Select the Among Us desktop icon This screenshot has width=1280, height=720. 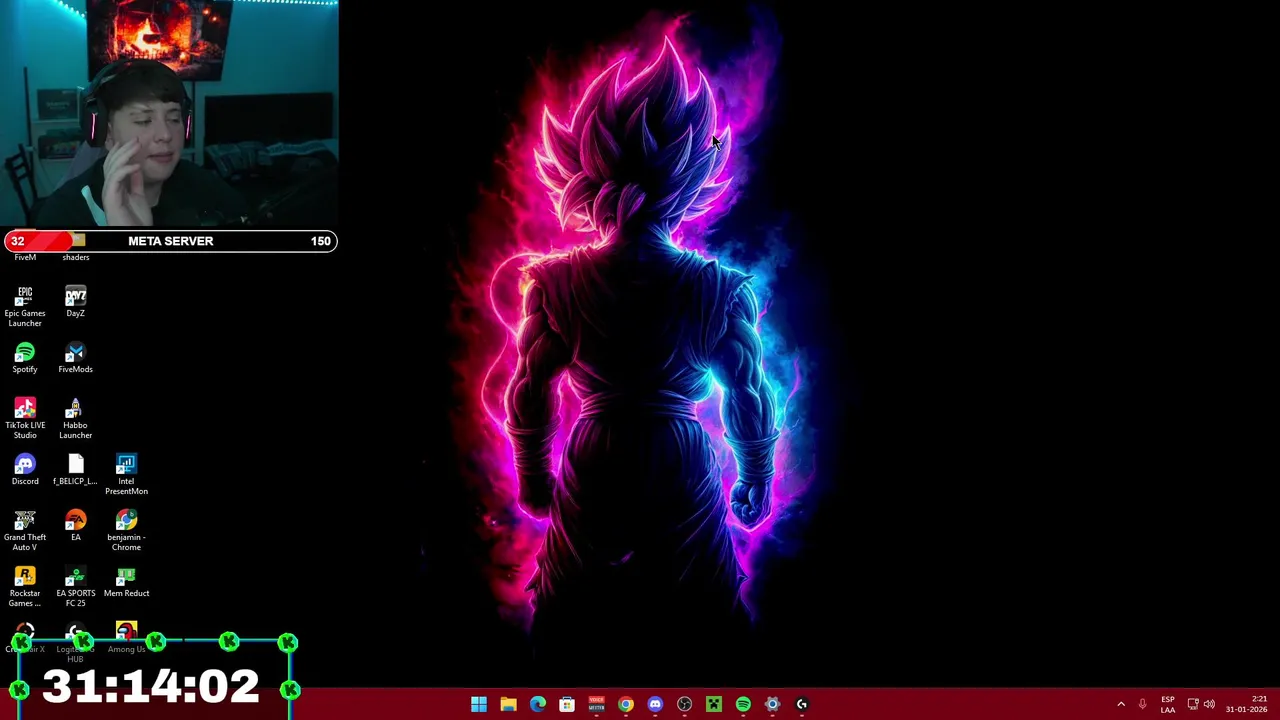(126, 636)
